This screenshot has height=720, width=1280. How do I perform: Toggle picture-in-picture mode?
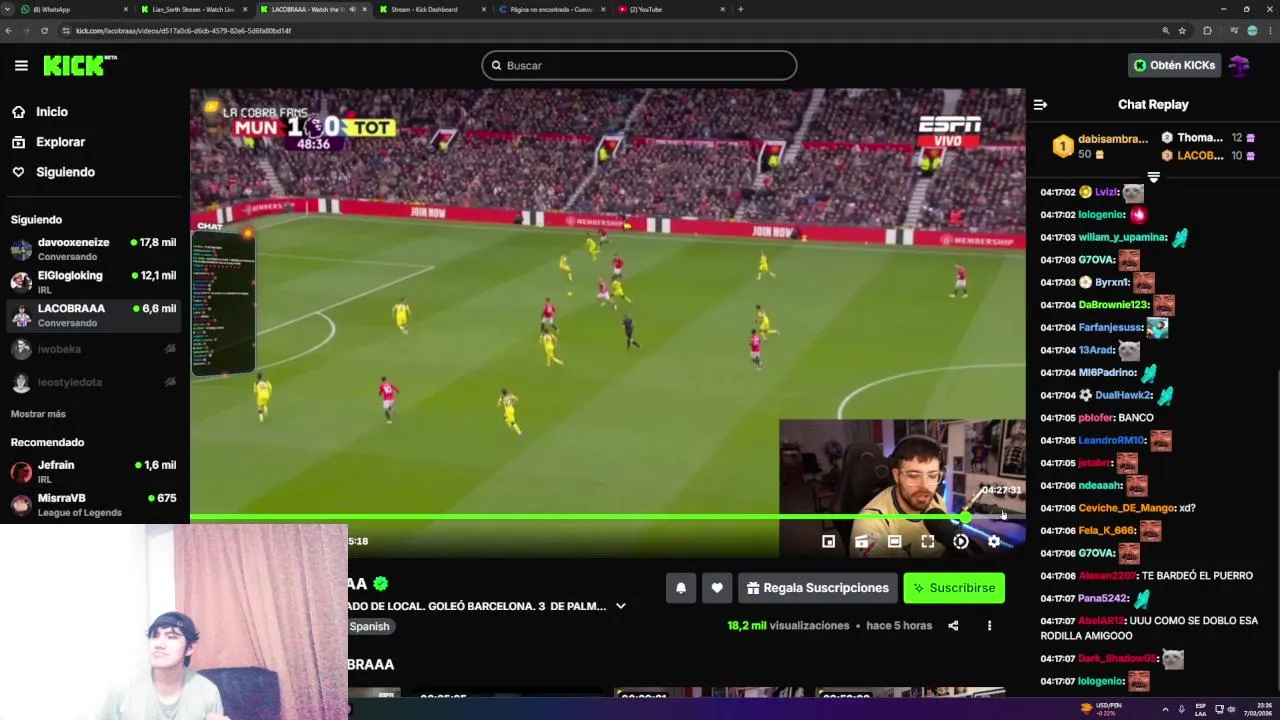(828, 541)
